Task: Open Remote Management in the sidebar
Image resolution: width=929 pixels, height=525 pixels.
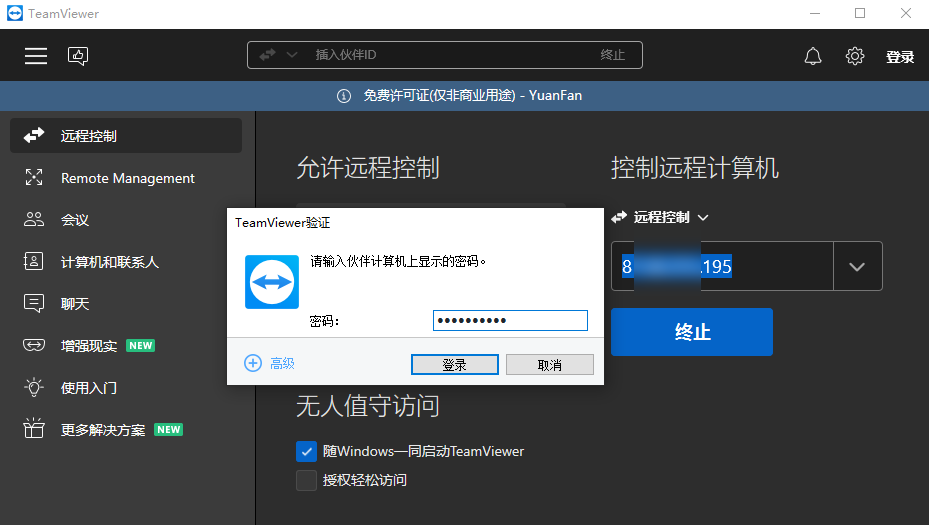Action: (126, 178)
